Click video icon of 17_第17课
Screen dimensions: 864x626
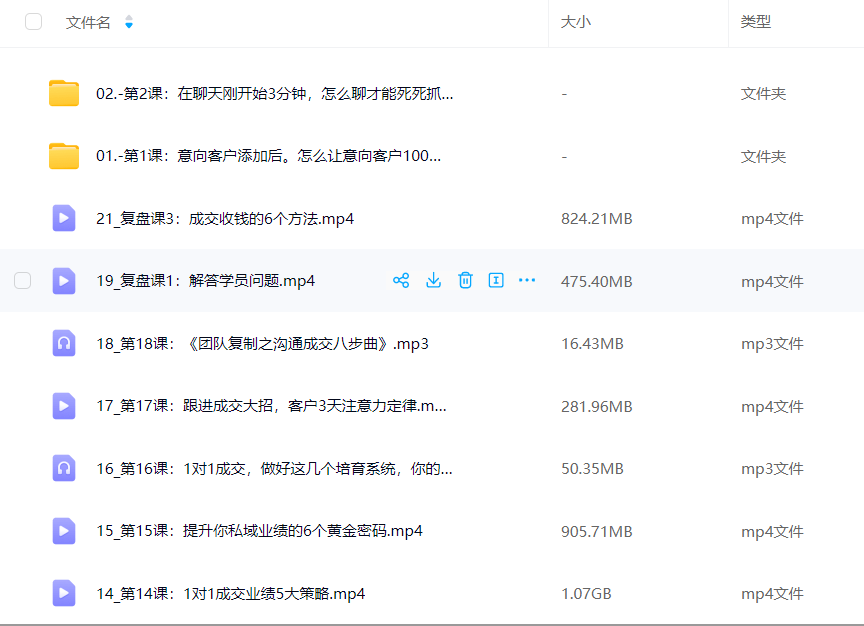[64, 406]
